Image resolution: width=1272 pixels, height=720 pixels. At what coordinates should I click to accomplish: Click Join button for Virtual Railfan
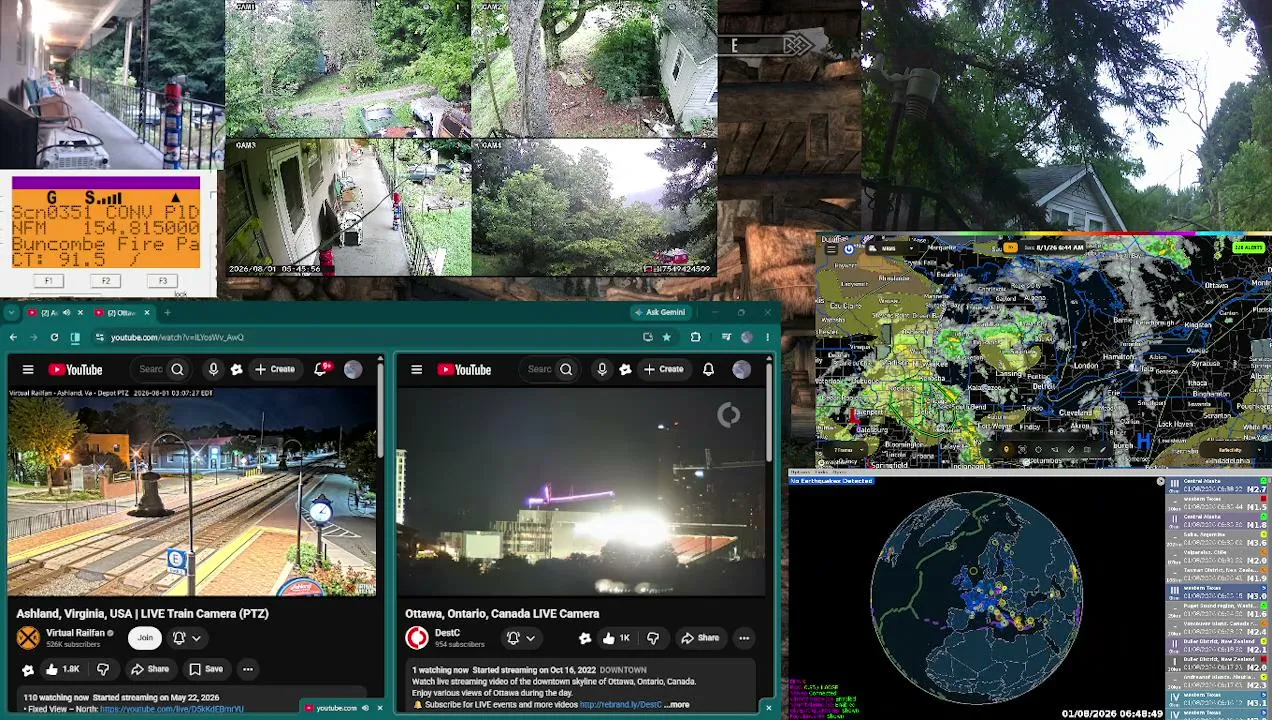145,637
